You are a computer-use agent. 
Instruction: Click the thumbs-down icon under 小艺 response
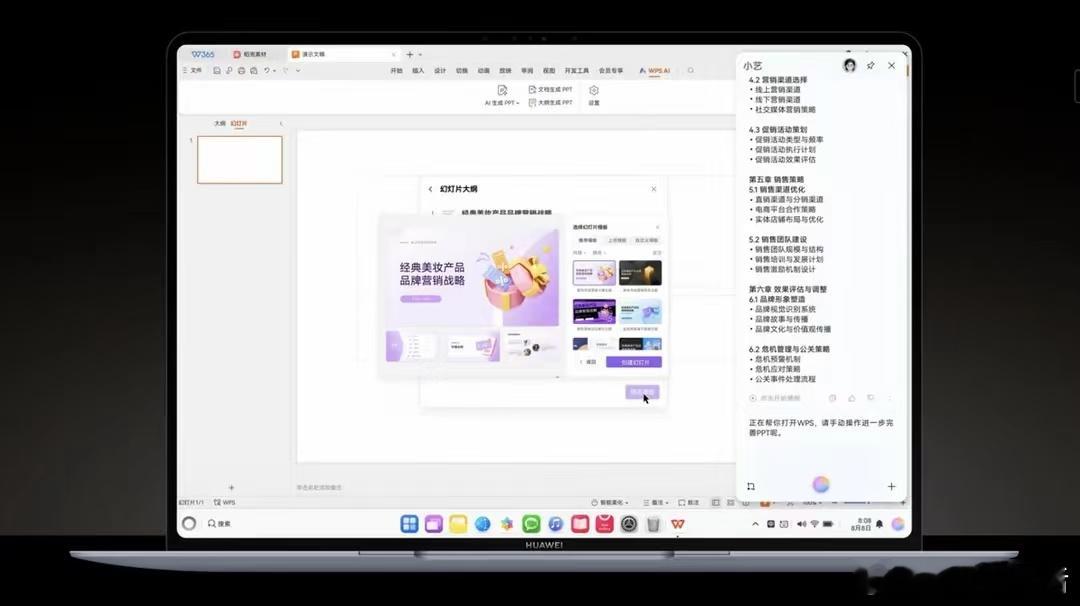point(871,398)
